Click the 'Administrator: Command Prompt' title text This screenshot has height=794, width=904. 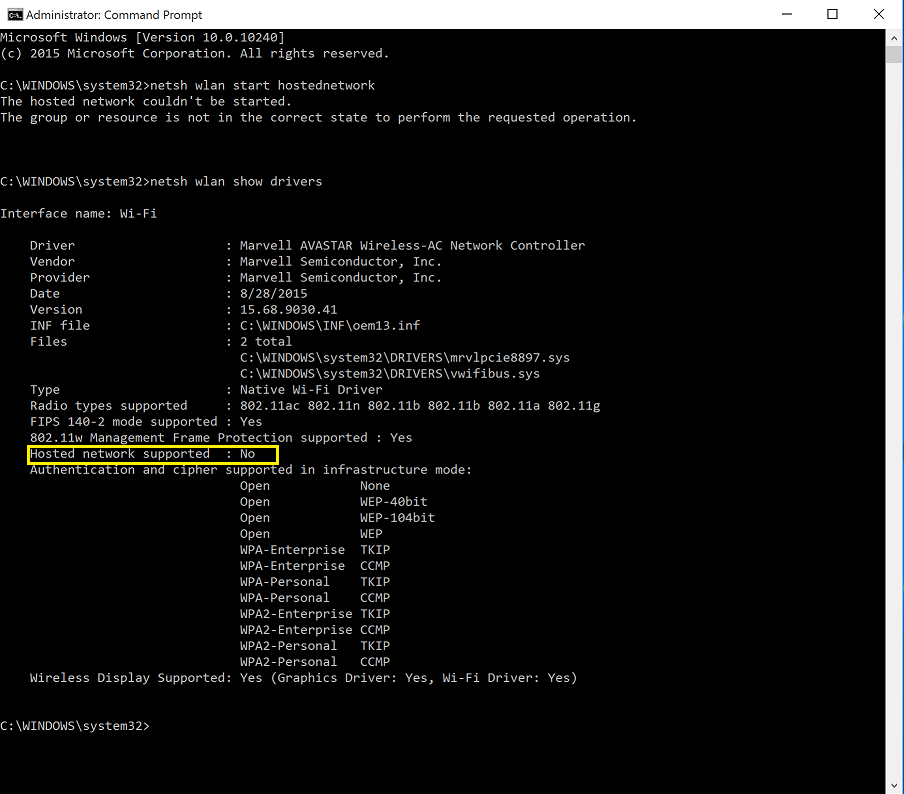click(x=114, y=15)
